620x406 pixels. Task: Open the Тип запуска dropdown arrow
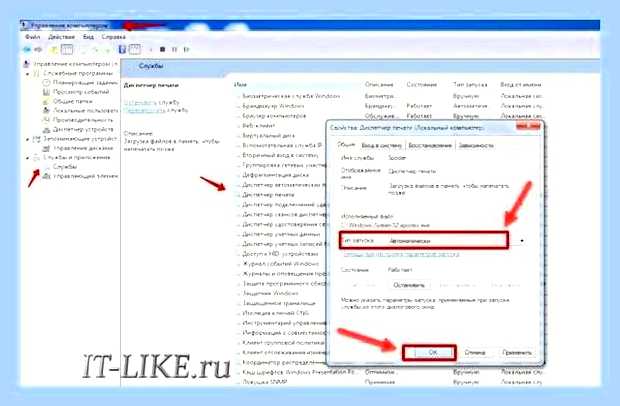[522, 241]
